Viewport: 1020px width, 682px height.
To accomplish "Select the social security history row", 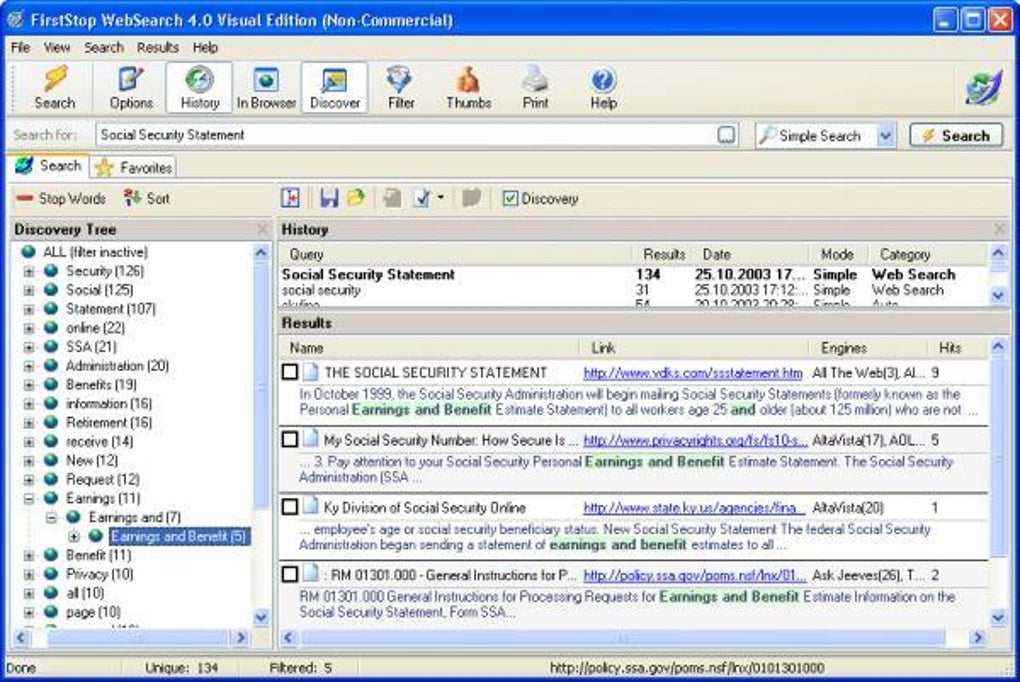I will (632, 290).
